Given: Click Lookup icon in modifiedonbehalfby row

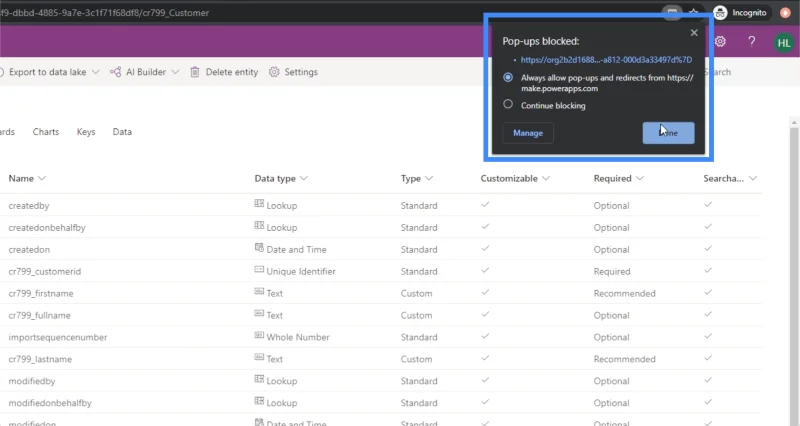Looking at the screenshot, I should coord(259,401).
